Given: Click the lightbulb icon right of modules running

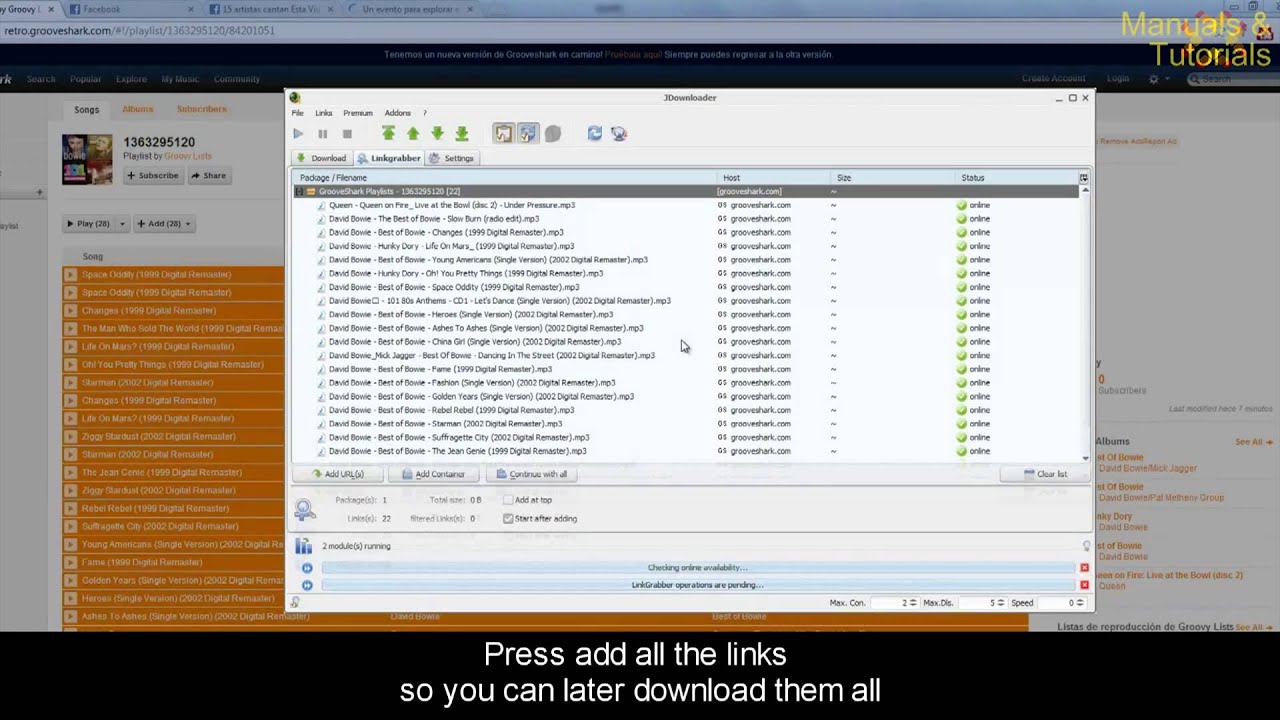Looking at the screenshot, I should 1086,546.
